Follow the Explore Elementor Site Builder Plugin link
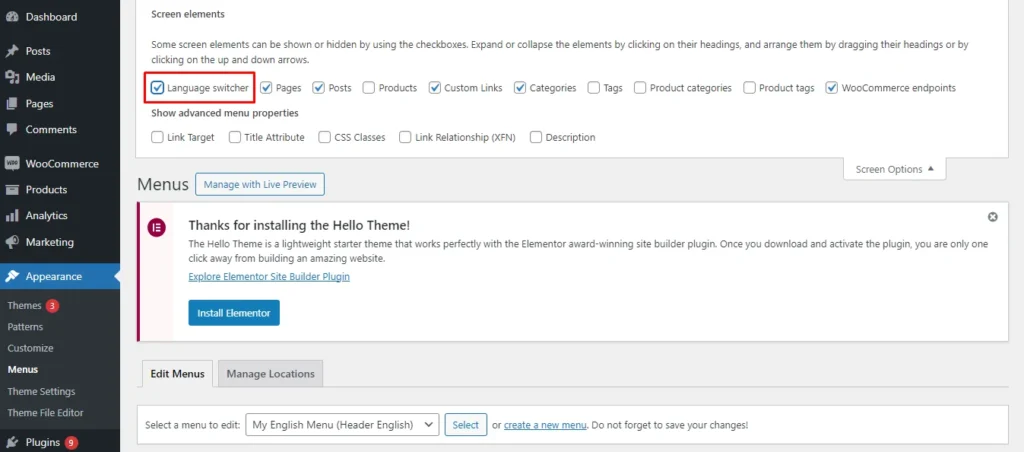Screen dimensions: 1024x452 click(x=268, y=277)
